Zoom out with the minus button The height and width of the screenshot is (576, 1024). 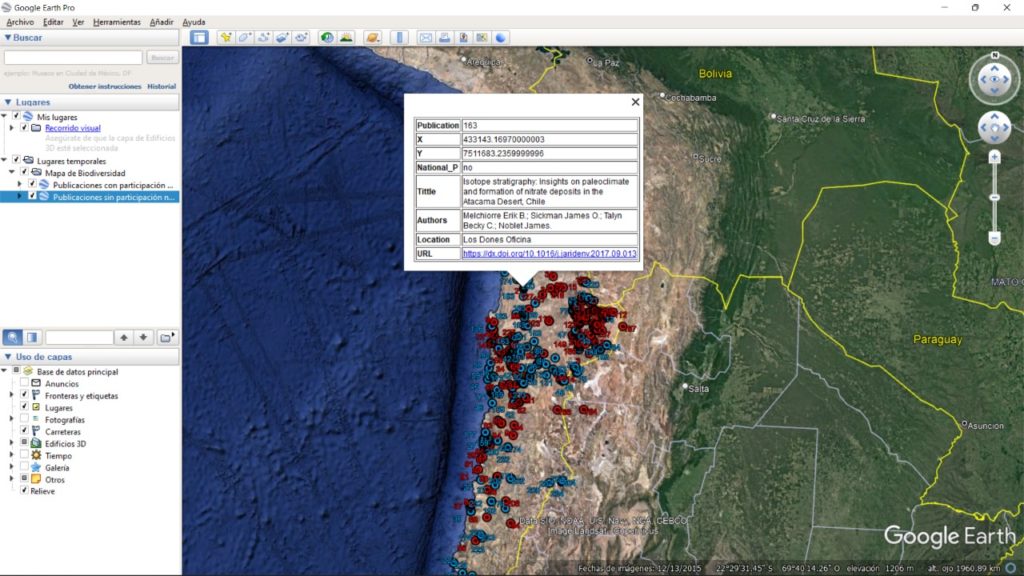click(x=995, y=238)
